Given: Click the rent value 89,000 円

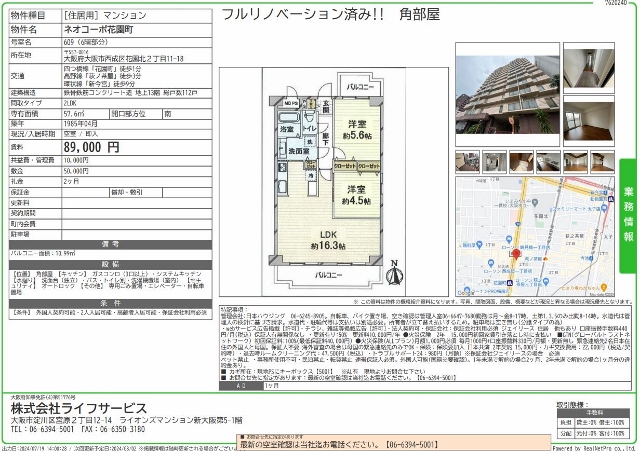Looking at the screenshot, I should [x=91, y=147].
